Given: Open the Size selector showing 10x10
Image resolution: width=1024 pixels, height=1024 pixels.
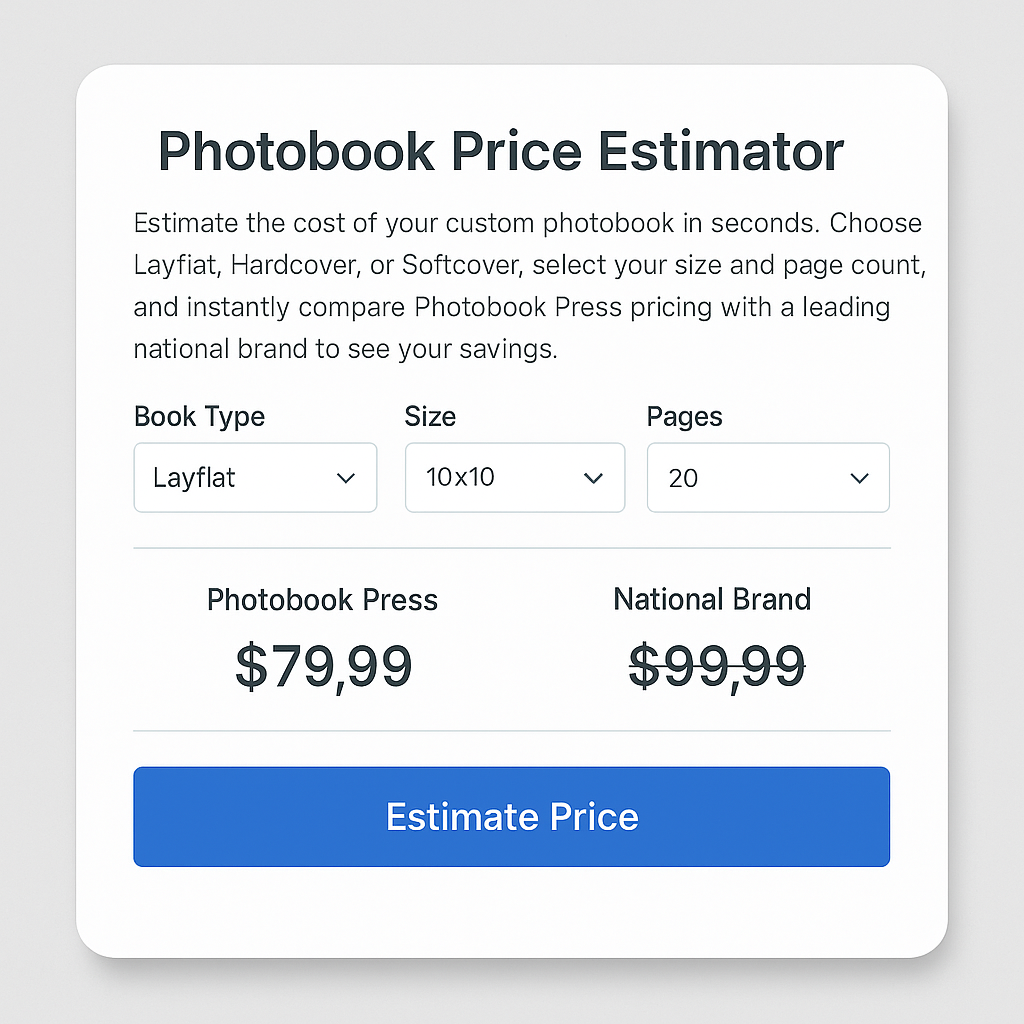Looking at the screenshot, I should [514, 478].
